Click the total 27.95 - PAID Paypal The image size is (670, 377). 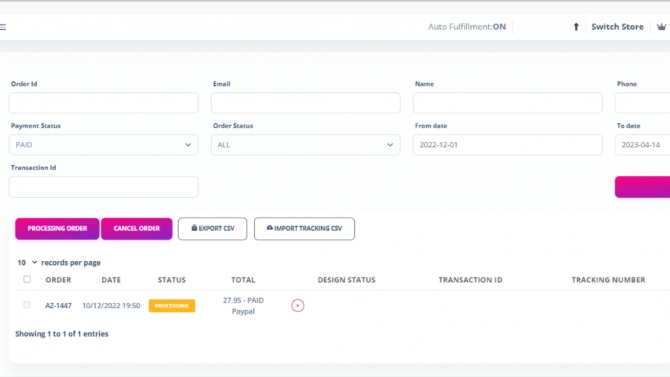[243, 306]
